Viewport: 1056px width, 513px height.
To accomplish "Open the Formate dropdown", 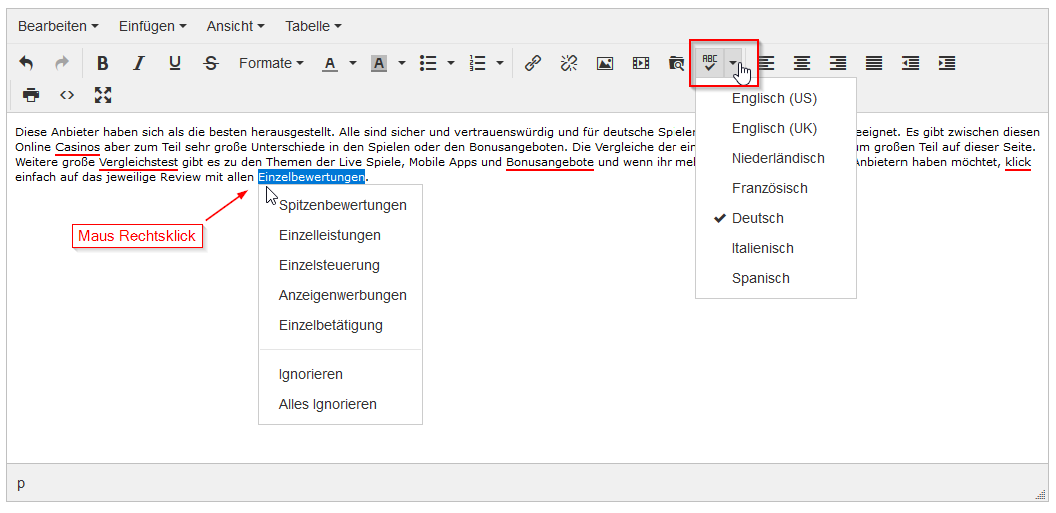I will (x=271, y=63).
